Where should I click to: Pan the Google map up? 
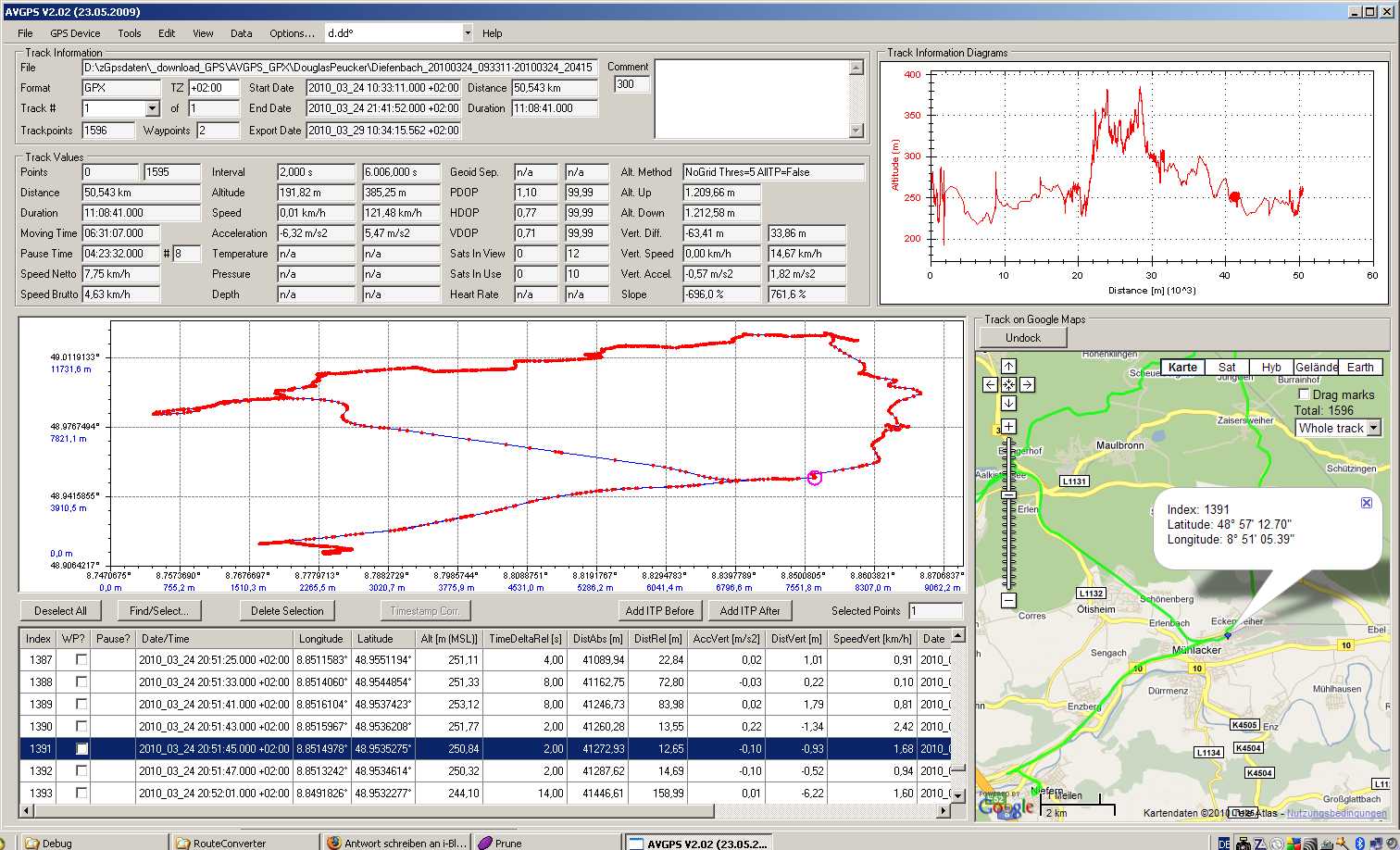[x=1008, y=366]
